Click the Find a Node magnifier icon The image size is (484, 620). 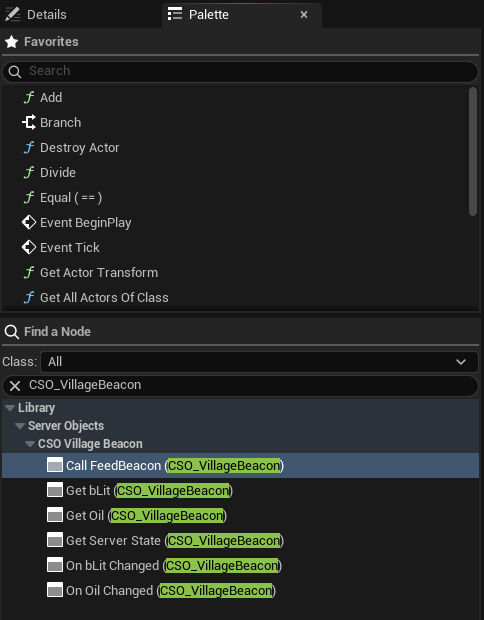11,332
